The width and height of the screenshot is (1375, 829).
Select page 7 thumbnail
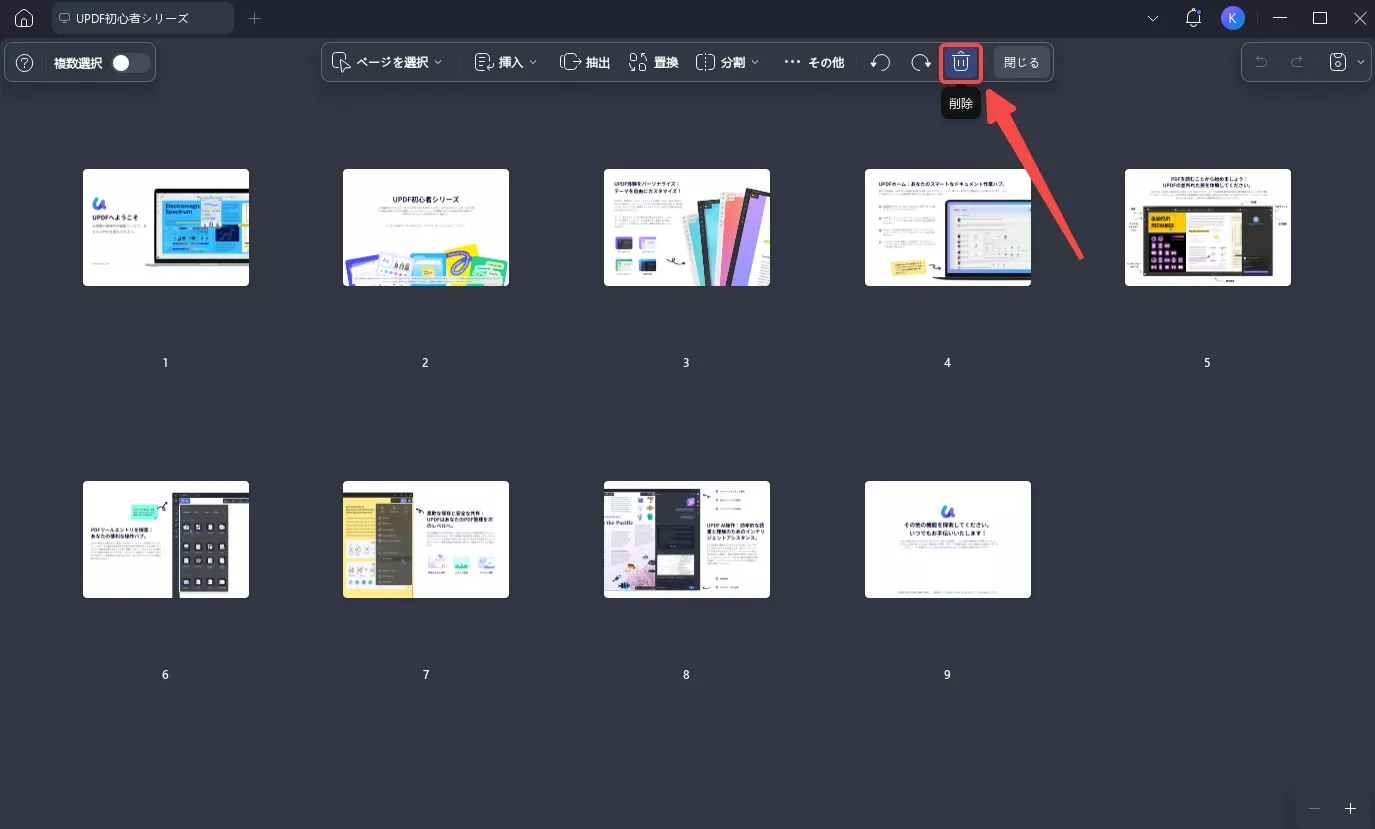tap(426, 539)
